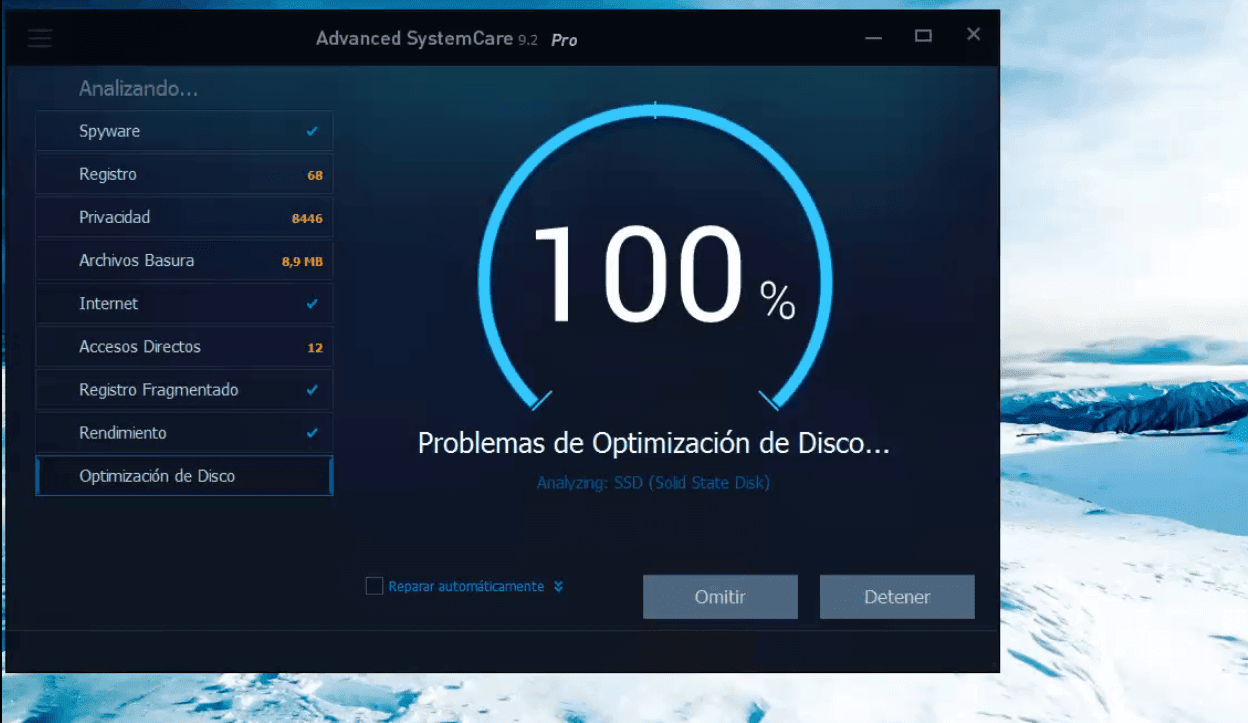Expand the Reparar automáticamente double-chevron options
This screenshot has height=723, width=1248.
[558, 587]
